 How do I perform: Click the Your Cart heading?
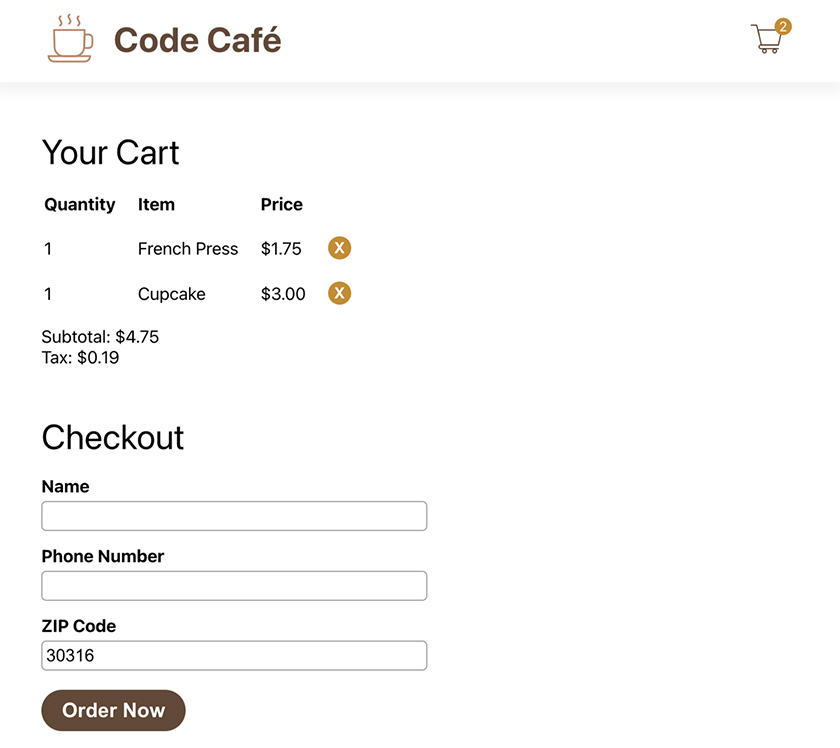(110, 153)
